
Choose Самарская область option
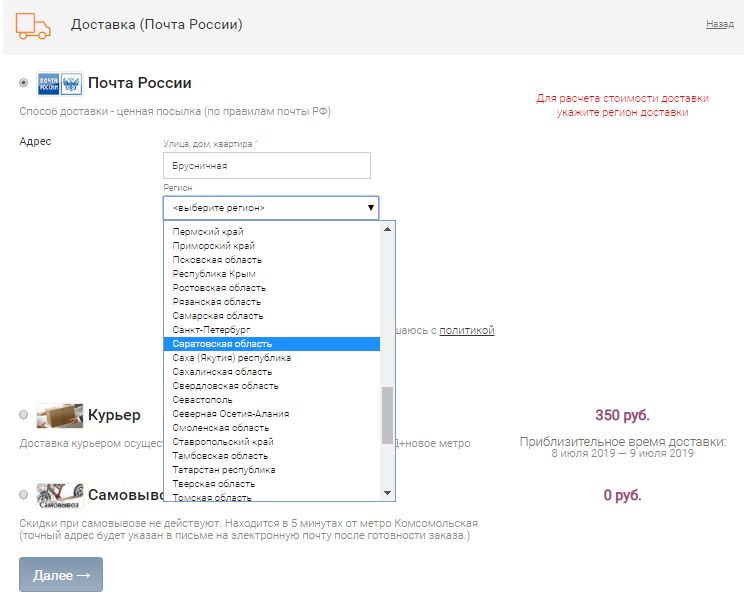[x=271, y=316]
